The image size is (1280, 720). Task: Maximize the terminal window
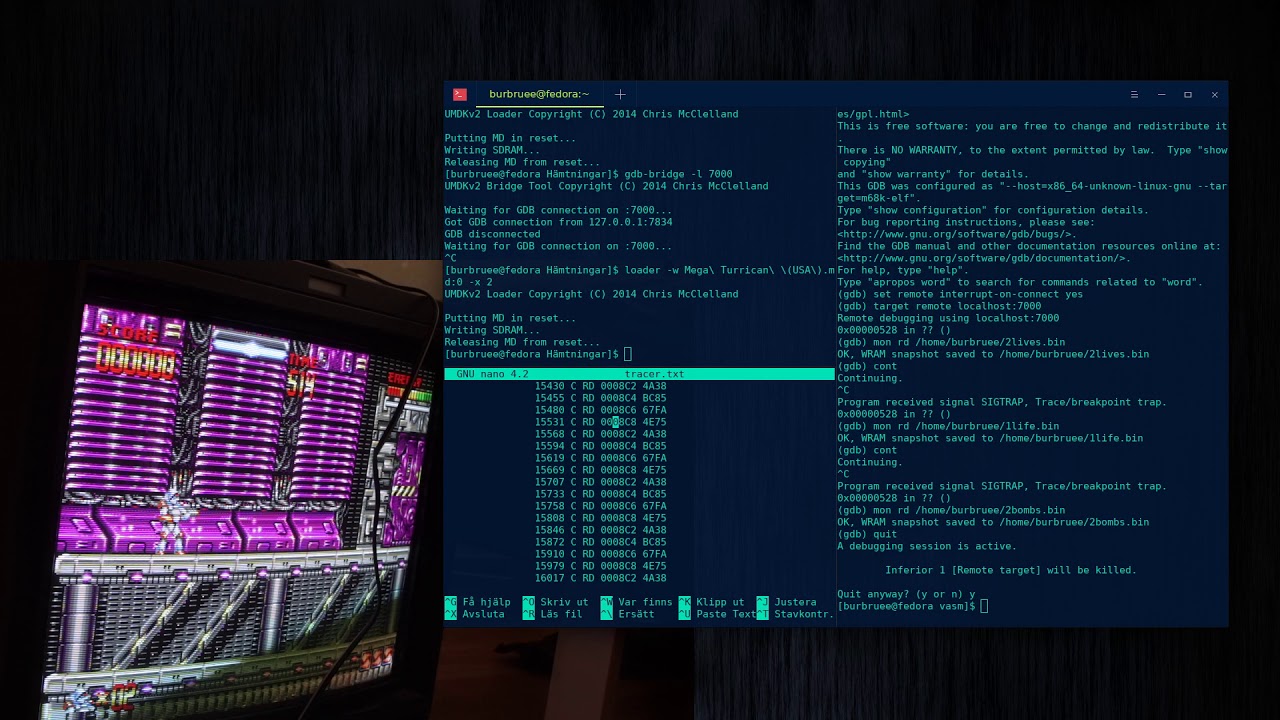[x=1188, y=94]
